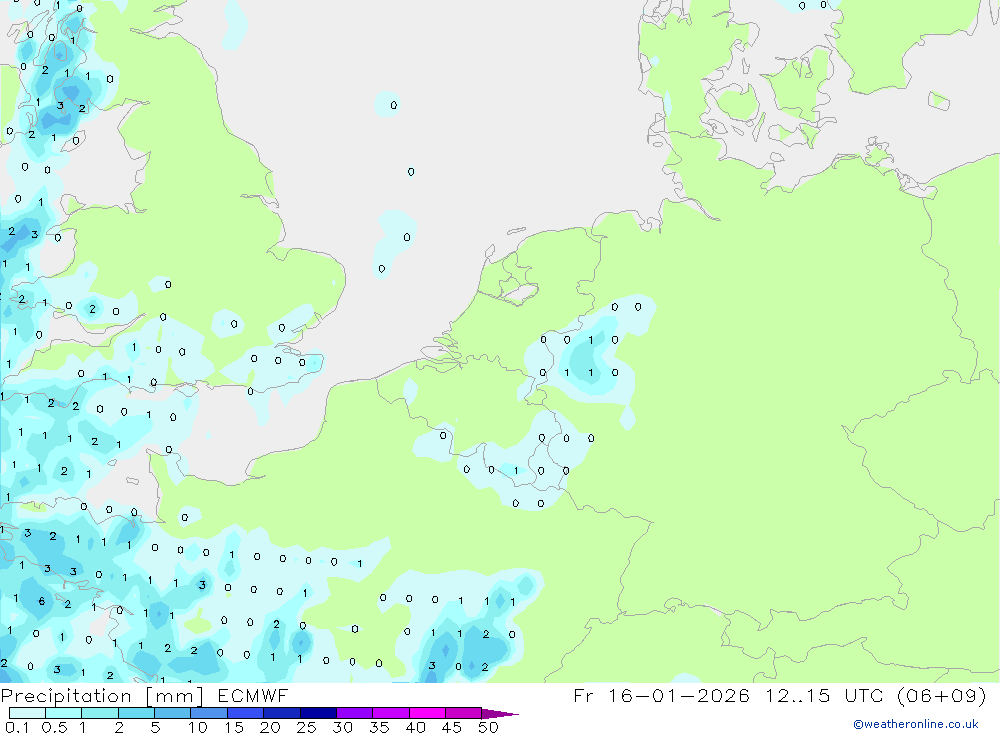This screenshot has height=733, width=1000.
Task: Pick the 15–20 mm legend swatch
Action: coord(245,713)
